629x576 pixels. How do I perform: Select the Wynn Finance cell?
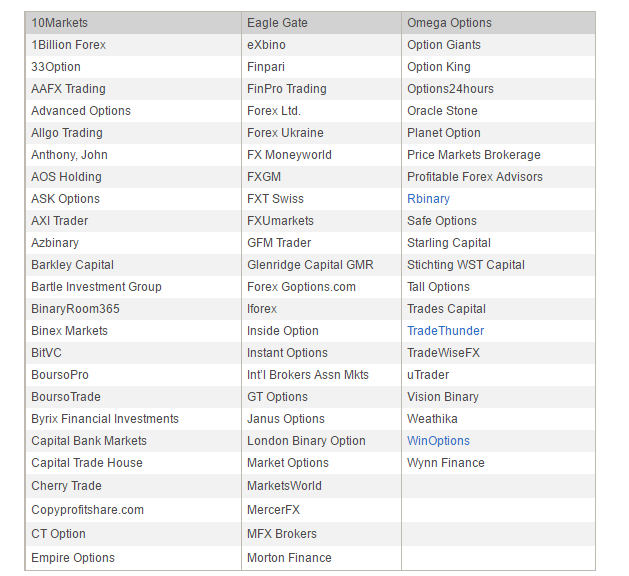[x=445, y=463]
